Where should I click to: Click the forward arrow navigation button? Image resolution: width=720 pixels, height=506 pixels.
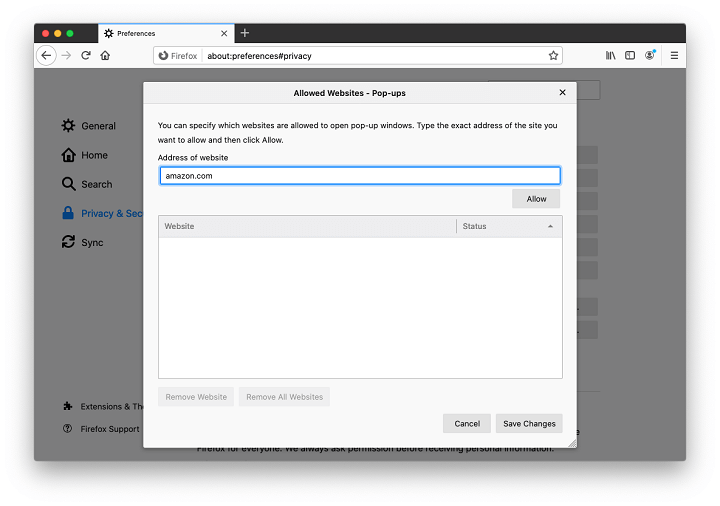pyautogui.click(x=67, y=56)
